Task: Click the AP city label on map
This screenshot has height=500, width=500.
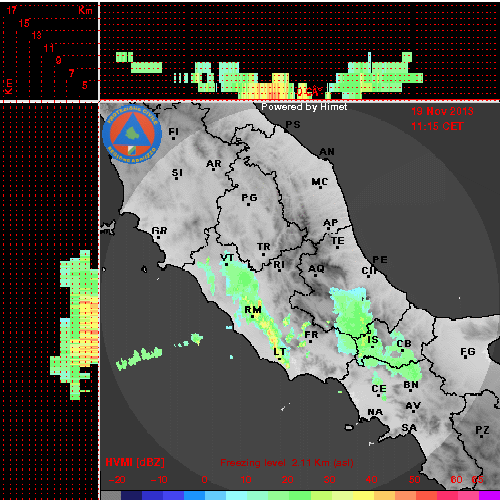Action: (331, 223)
